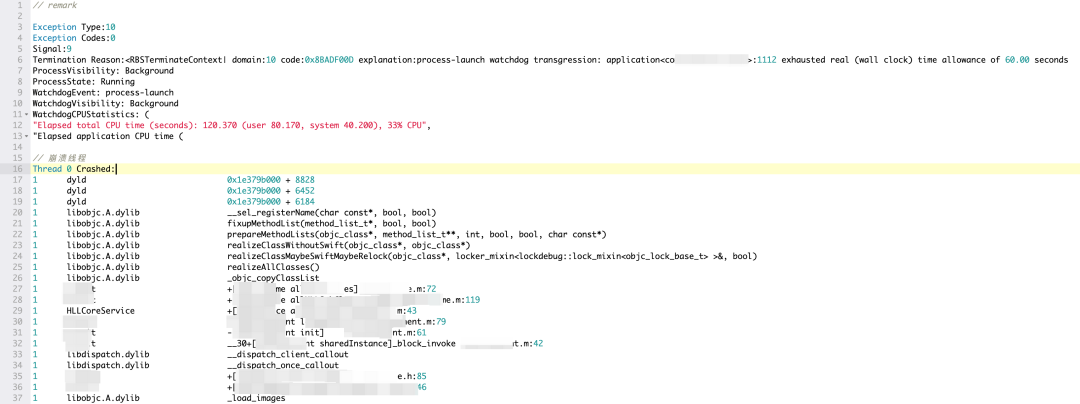Click the 'HLLCoreService' module name
Viewport: 1080px width, 404px height.
tap(101, 312)
